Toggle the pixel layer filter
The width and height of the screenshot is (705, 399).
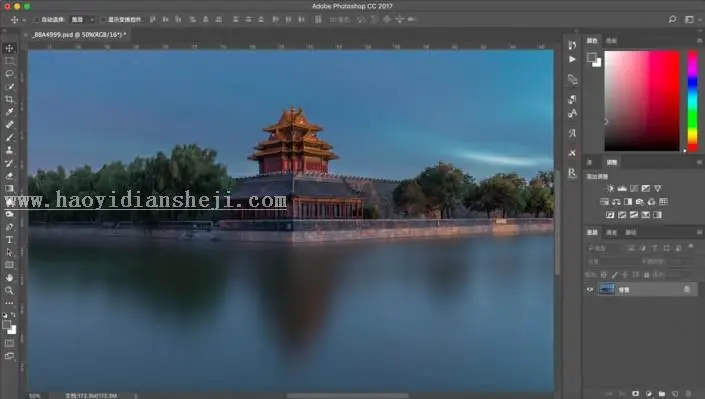tap(631, 248)
